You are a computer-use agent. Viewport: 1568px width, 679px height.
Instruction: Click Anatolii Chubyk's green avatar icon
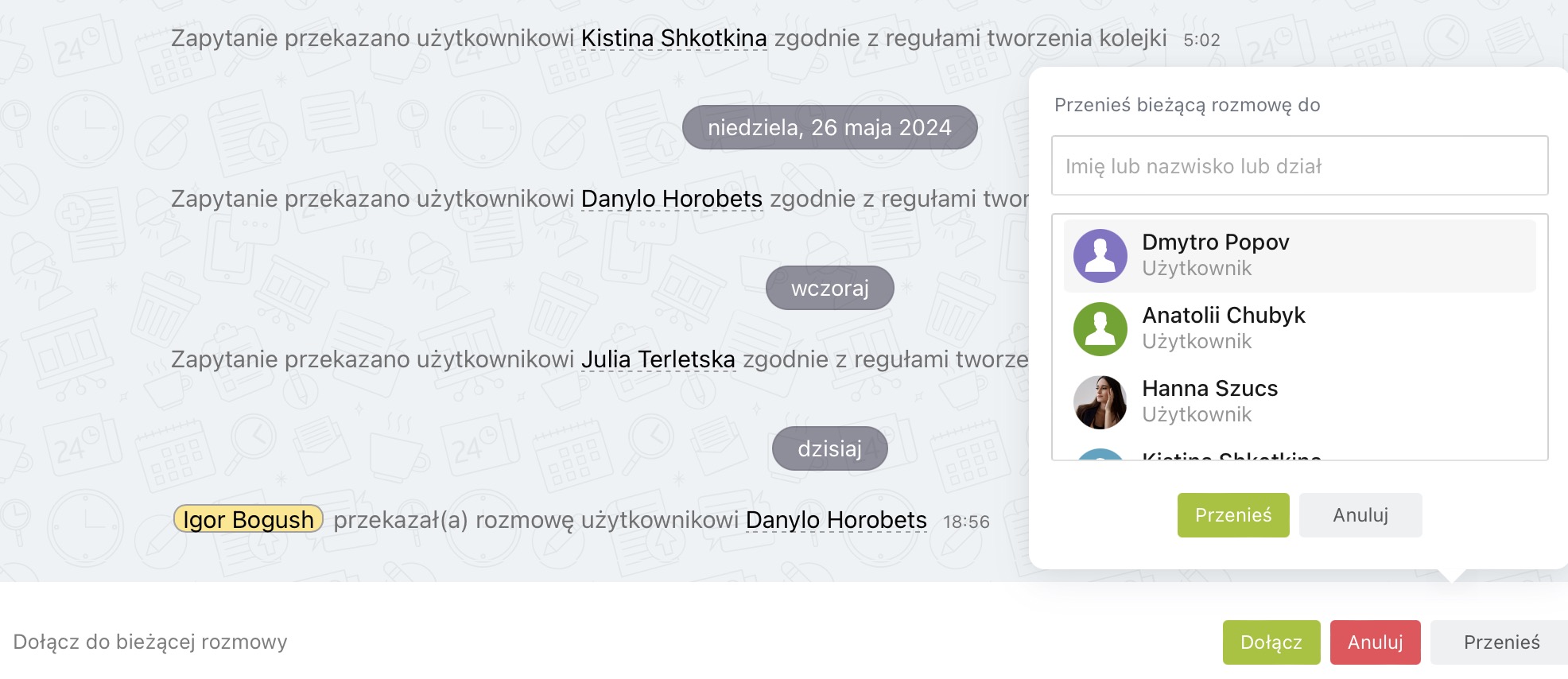1100,329
